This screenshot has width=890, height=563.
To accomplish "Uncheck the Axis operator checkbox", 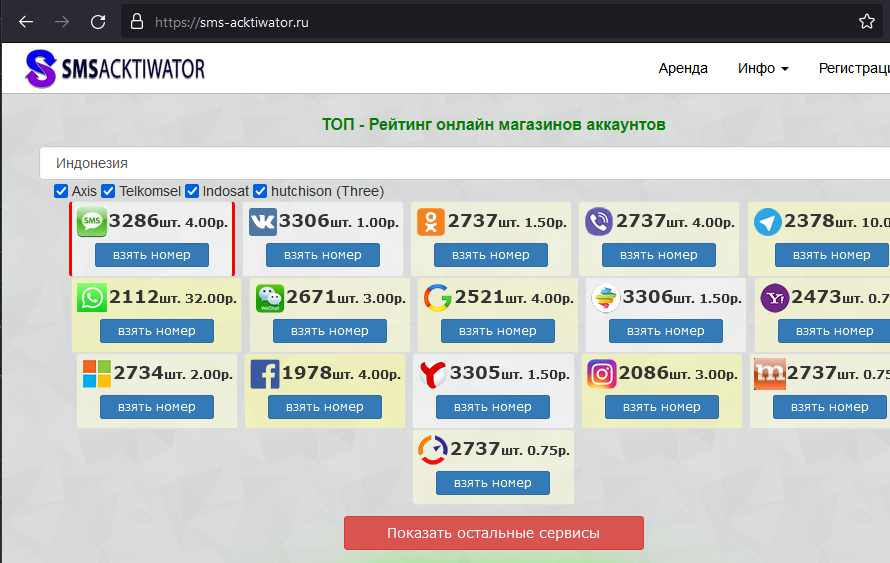I will coord(61,191).
